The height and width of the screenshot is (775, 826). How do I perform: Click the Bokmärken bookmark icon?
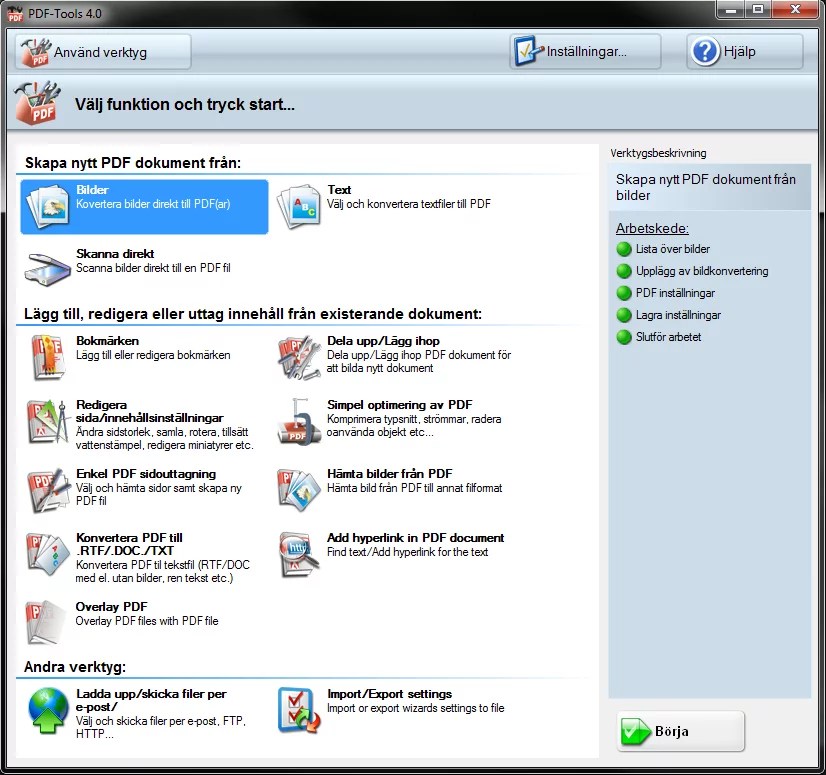(x=47, y=358)
